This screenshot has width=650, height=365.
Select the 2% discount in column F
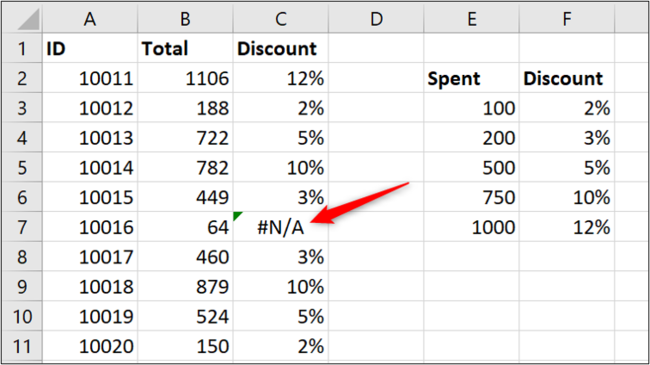[x=567, y=108]
